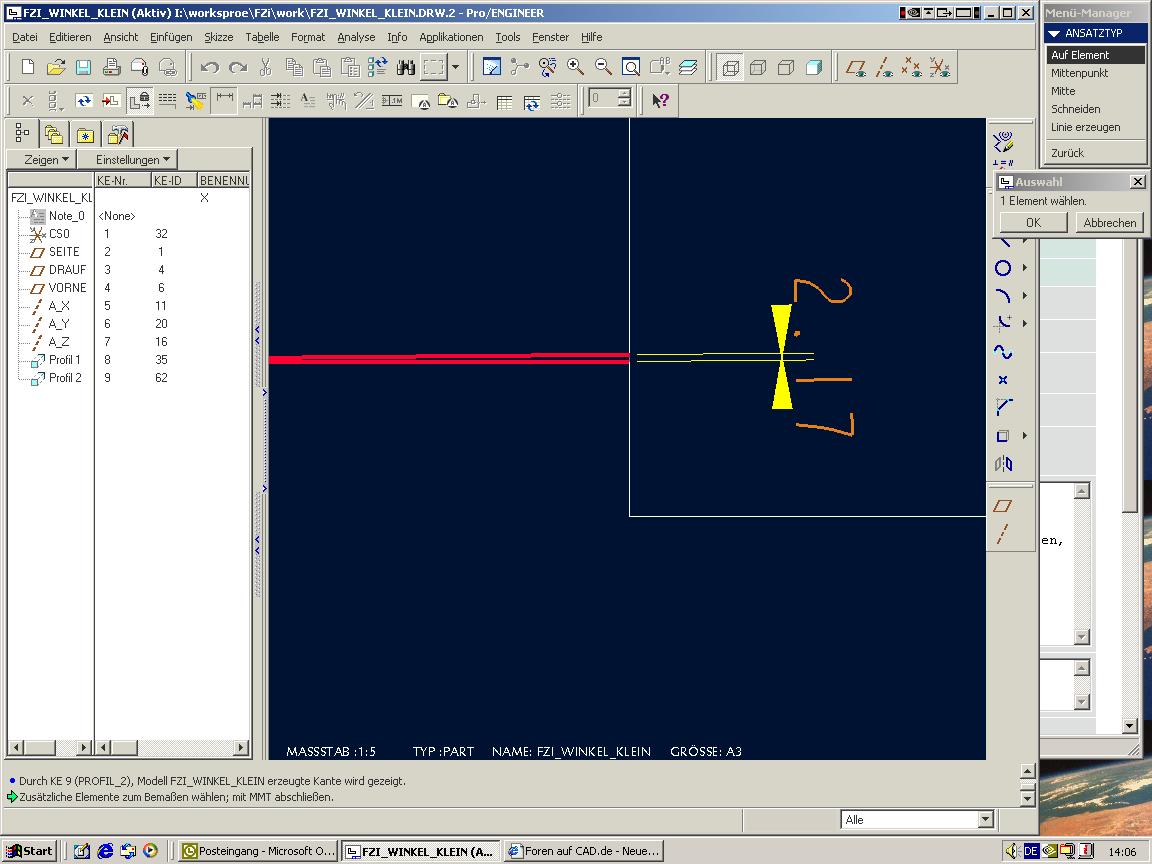Collapse the ANSATZTYP menu header

1094,33
